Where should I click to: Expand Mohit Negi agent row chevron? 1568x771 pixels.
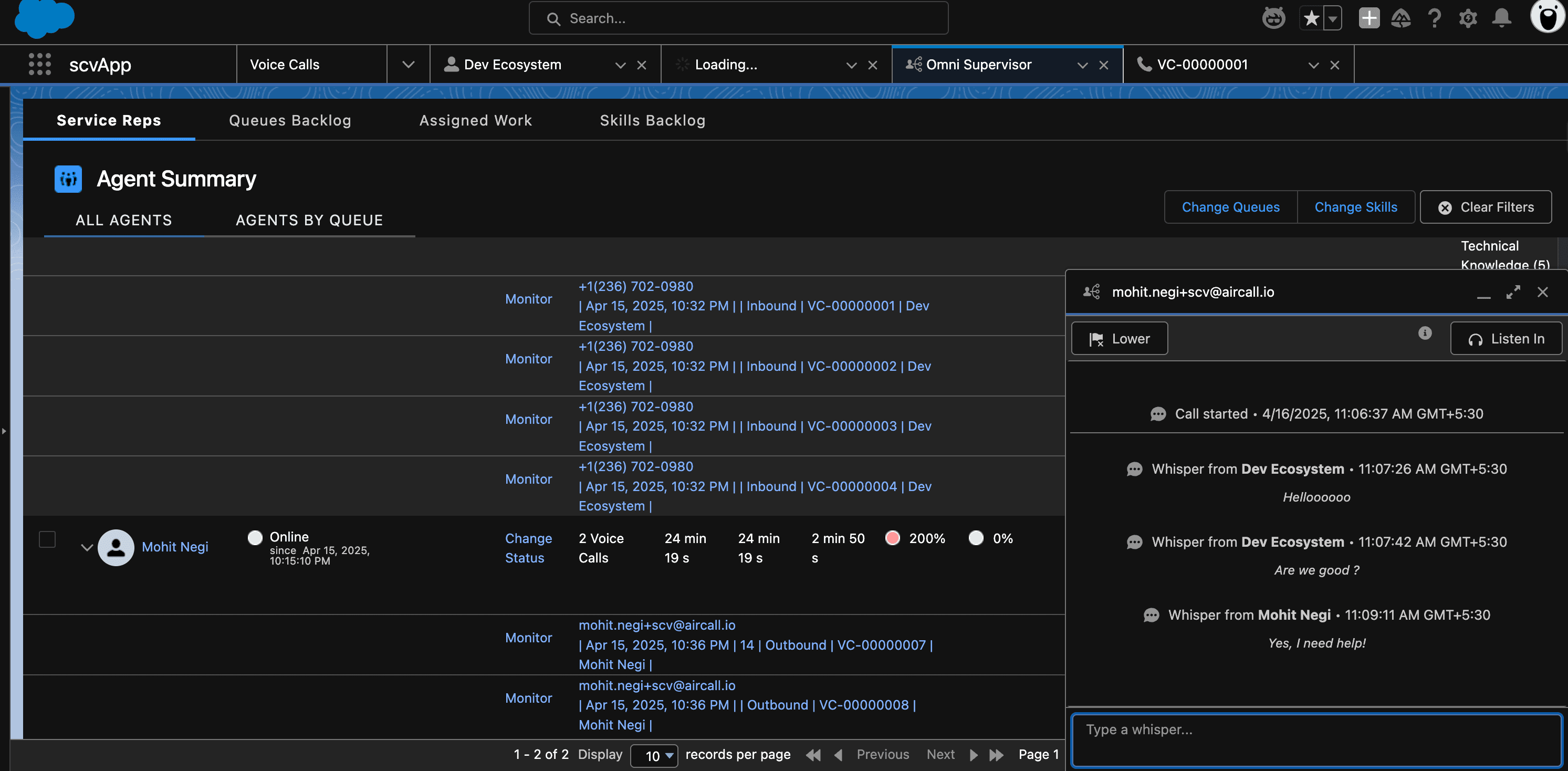87,547
